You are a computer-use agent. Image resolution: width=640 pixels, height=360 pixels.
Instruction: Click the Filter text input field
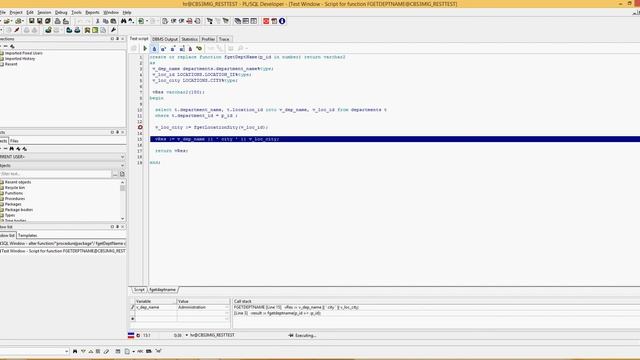[56, 174]
